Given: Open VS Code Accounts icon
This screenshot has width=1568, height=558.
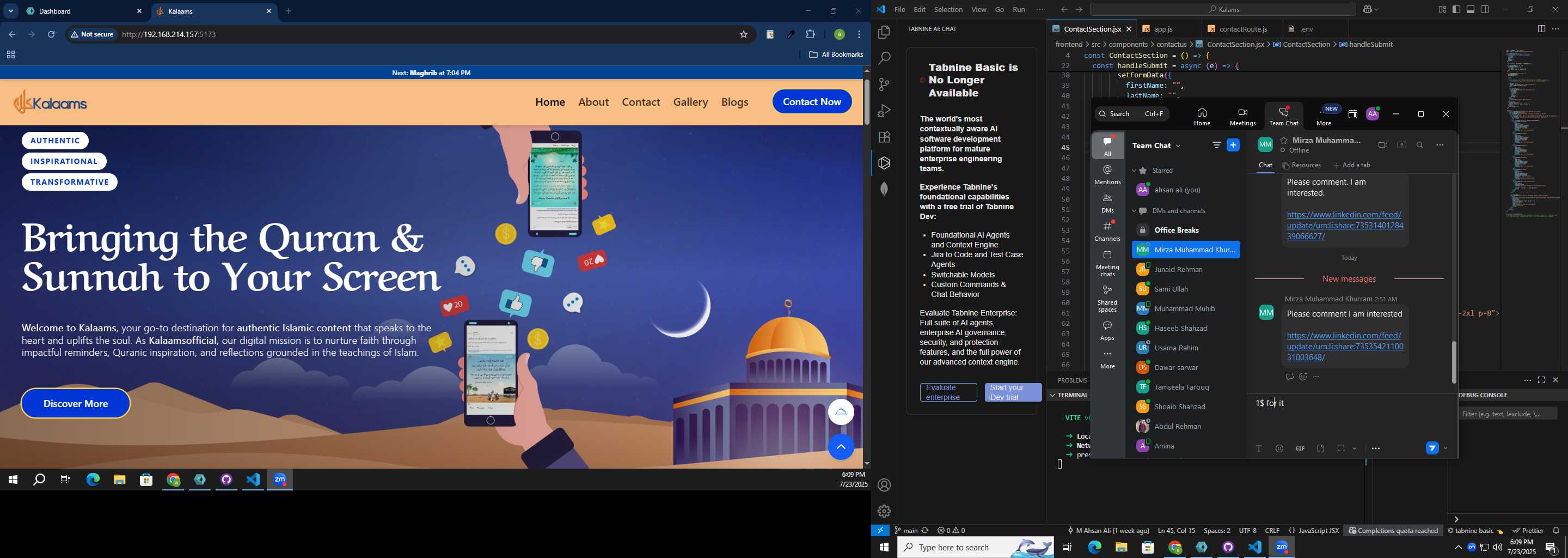Looking at the screenshot, I should click(x=884, y=486).
